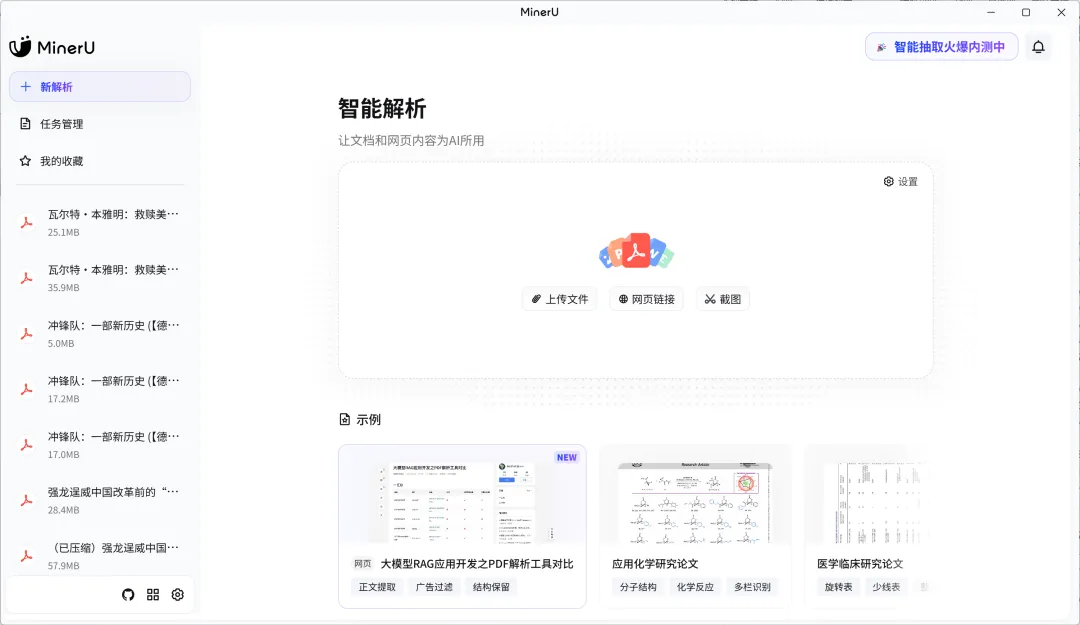Click the 示例 section icon
The height and width of the screenshot is (625, 1080).
point(344,419)
